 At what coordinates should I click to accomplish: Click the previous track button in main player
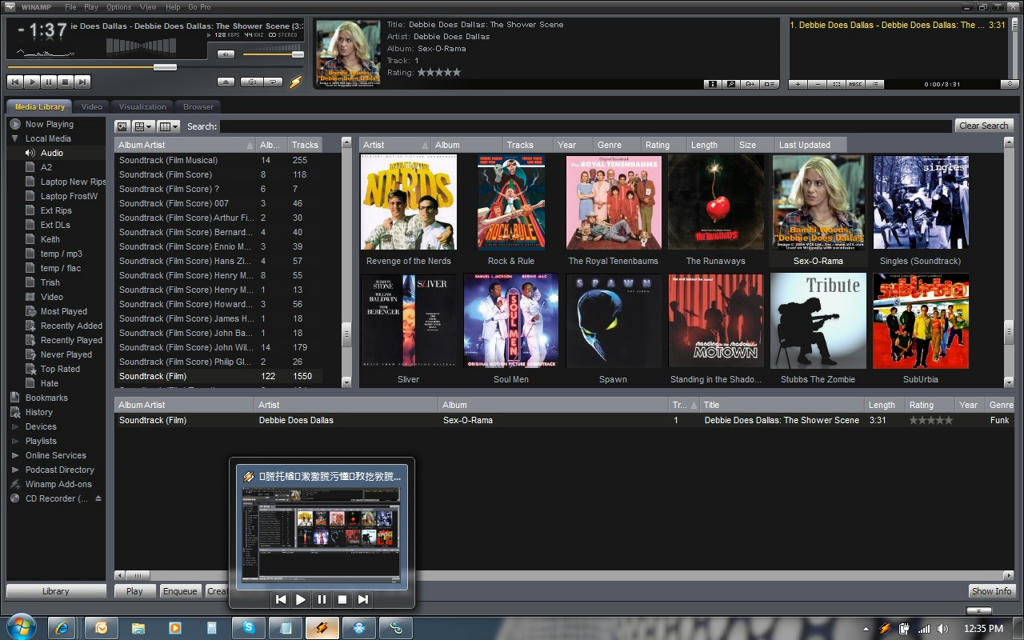(15, 82)
